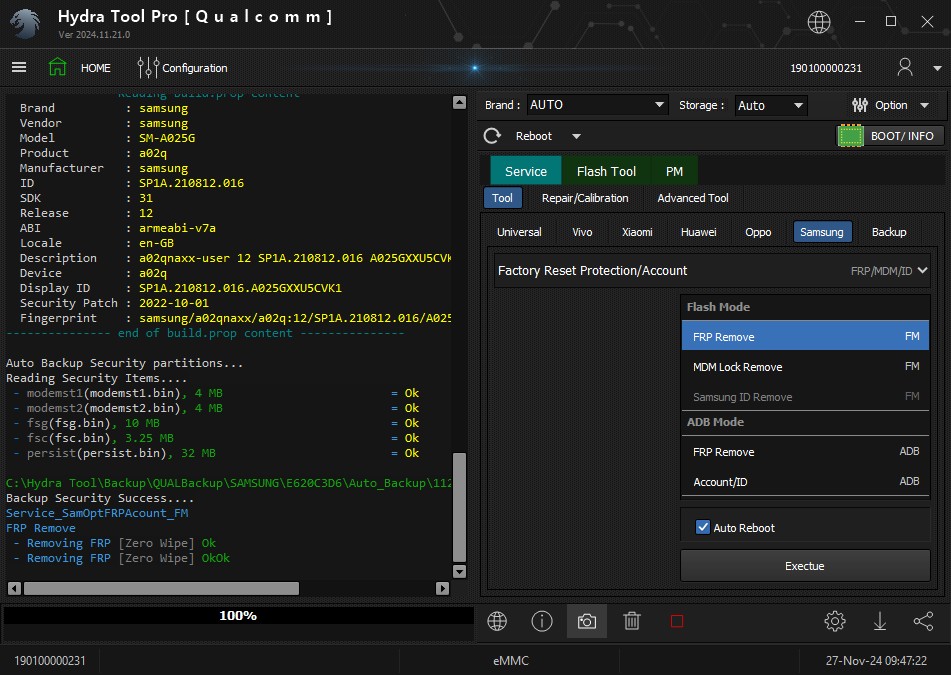The image size is (951, 675).
Task: Click the Configuration label
Action: tap(195, 68)
